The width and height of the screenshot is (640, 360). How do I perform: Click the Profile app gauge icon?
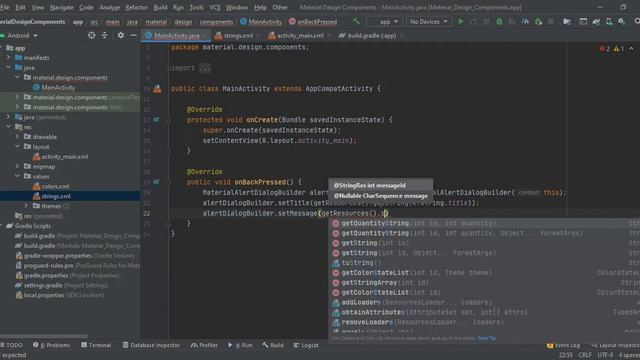(525, 21)
